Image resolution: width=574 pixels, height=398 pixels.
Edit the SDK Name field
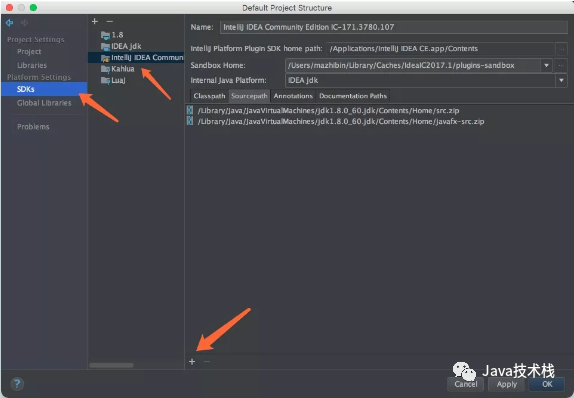pos(394,27)
